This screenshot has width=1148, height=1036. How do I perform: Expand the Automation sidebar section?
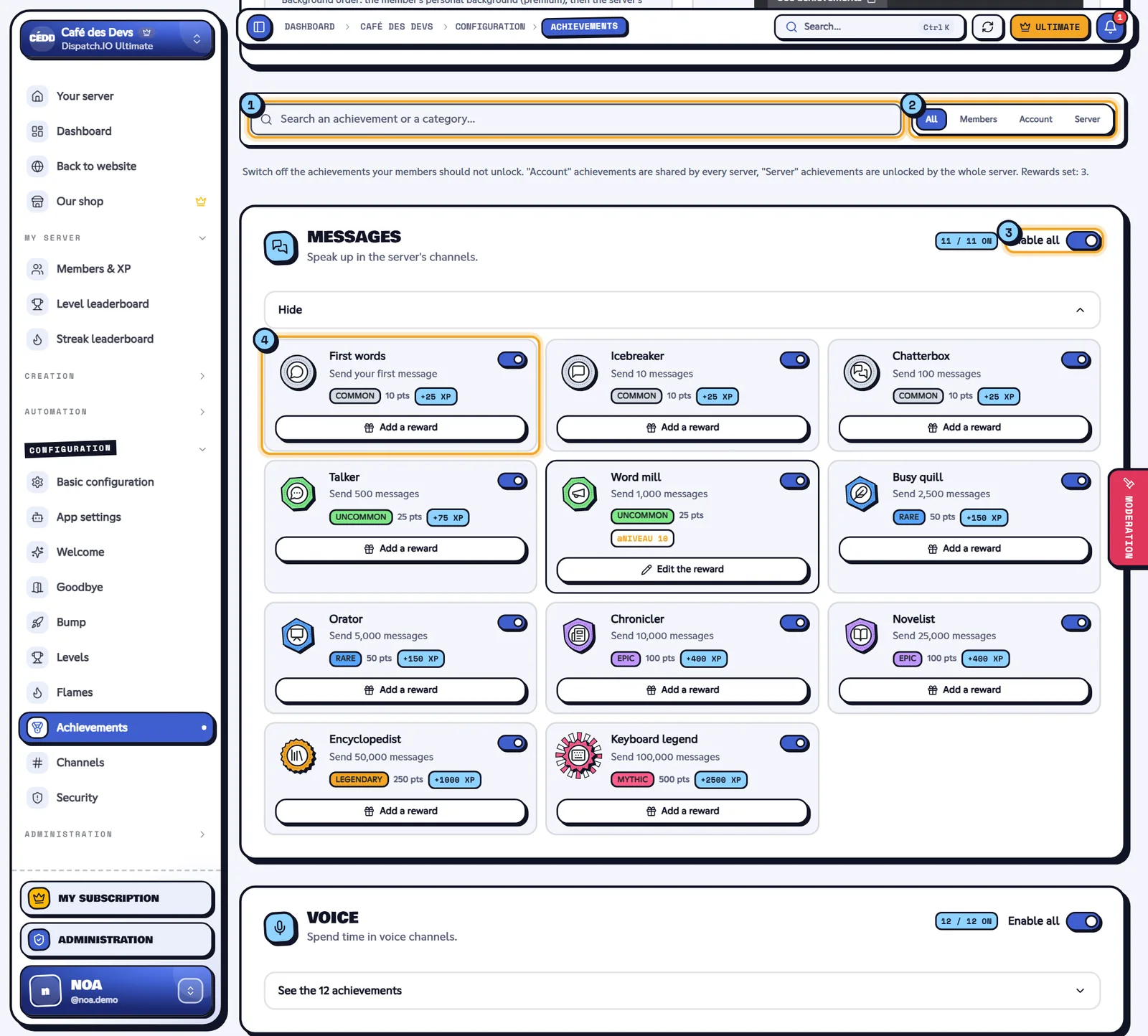[116, 412]
